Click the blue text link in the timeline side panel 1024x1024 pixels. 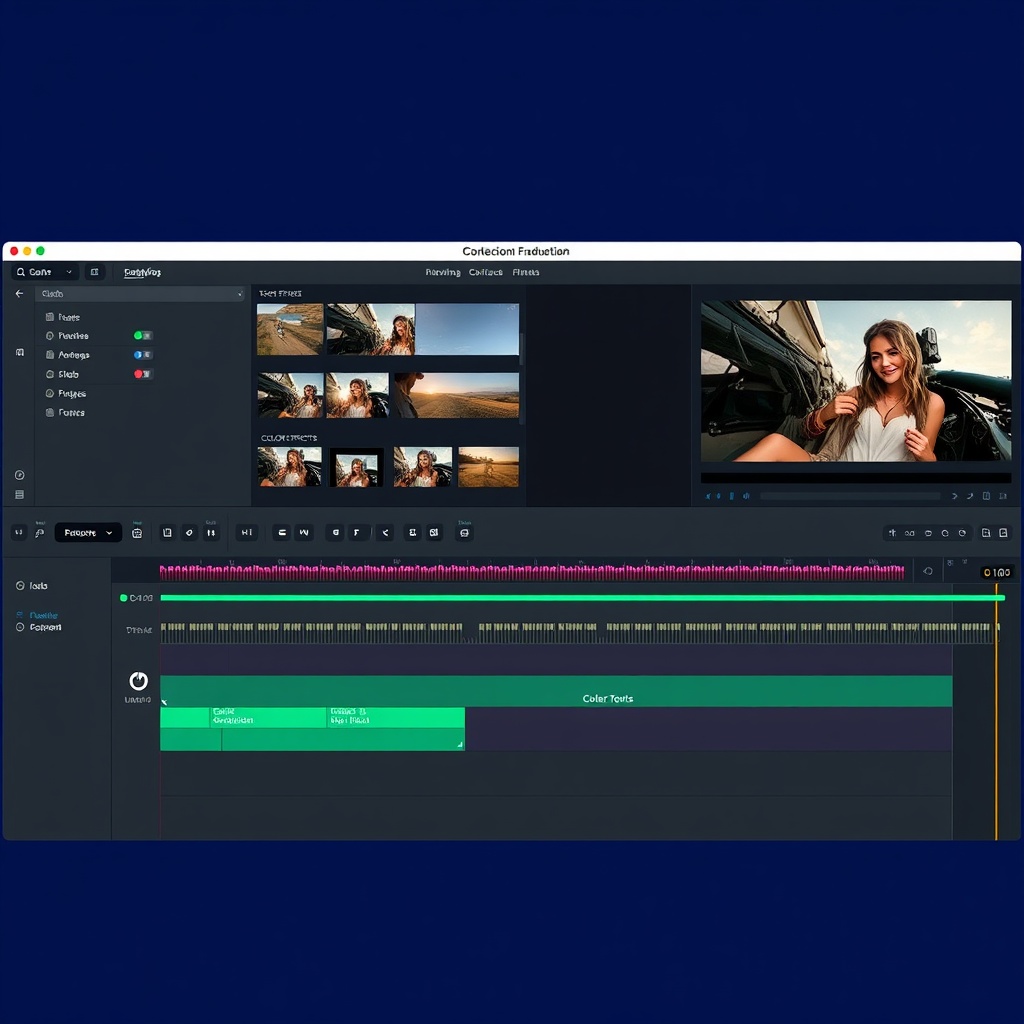pos(44,615)
